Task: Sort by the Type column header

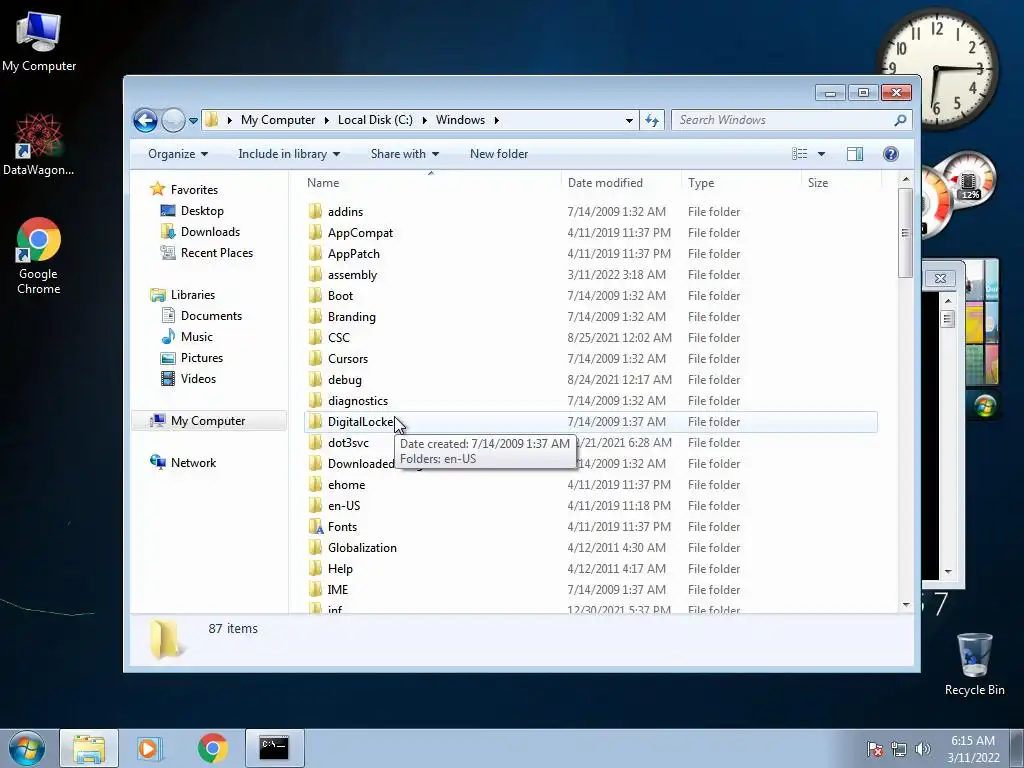Action: click(741, 183)
